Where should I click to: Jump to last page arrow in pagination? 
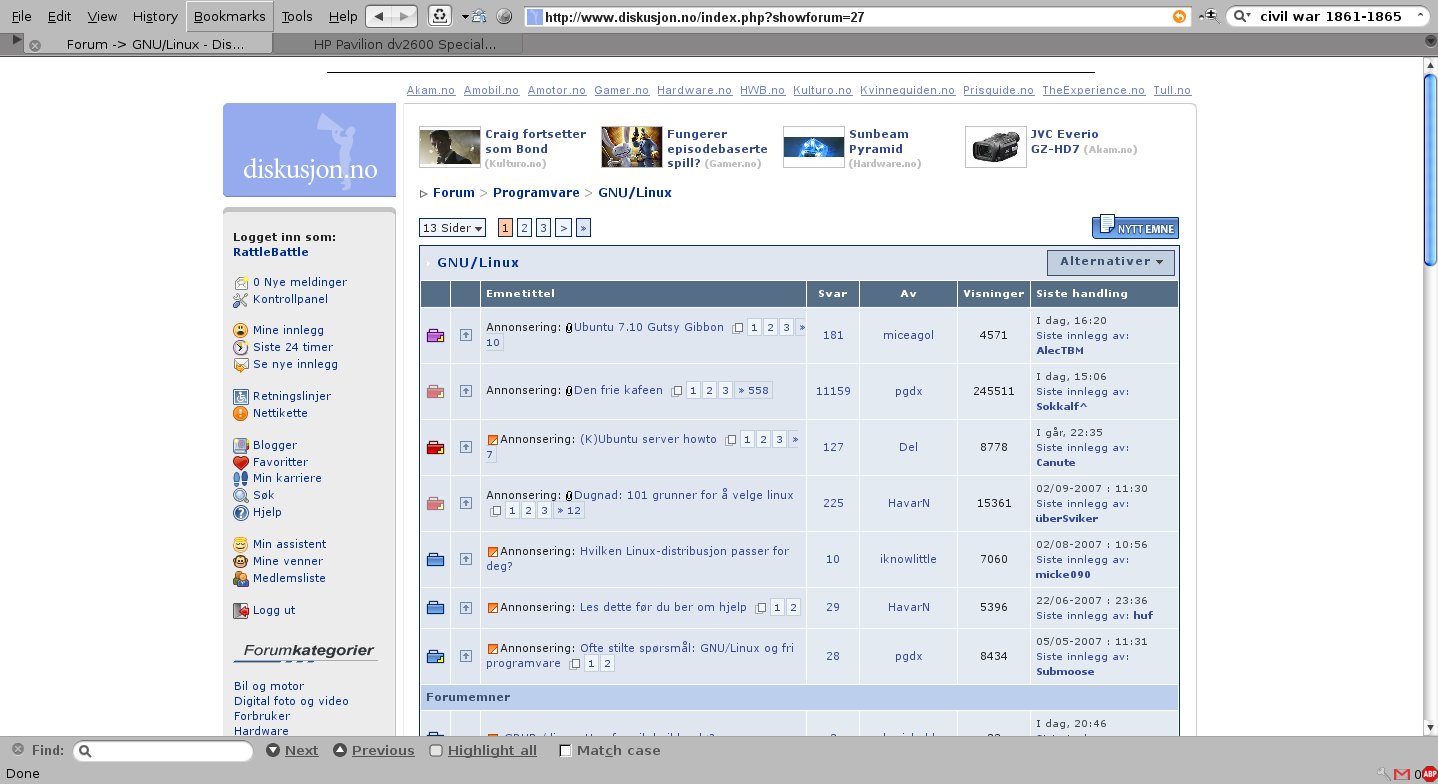click(x=583, y=228)
